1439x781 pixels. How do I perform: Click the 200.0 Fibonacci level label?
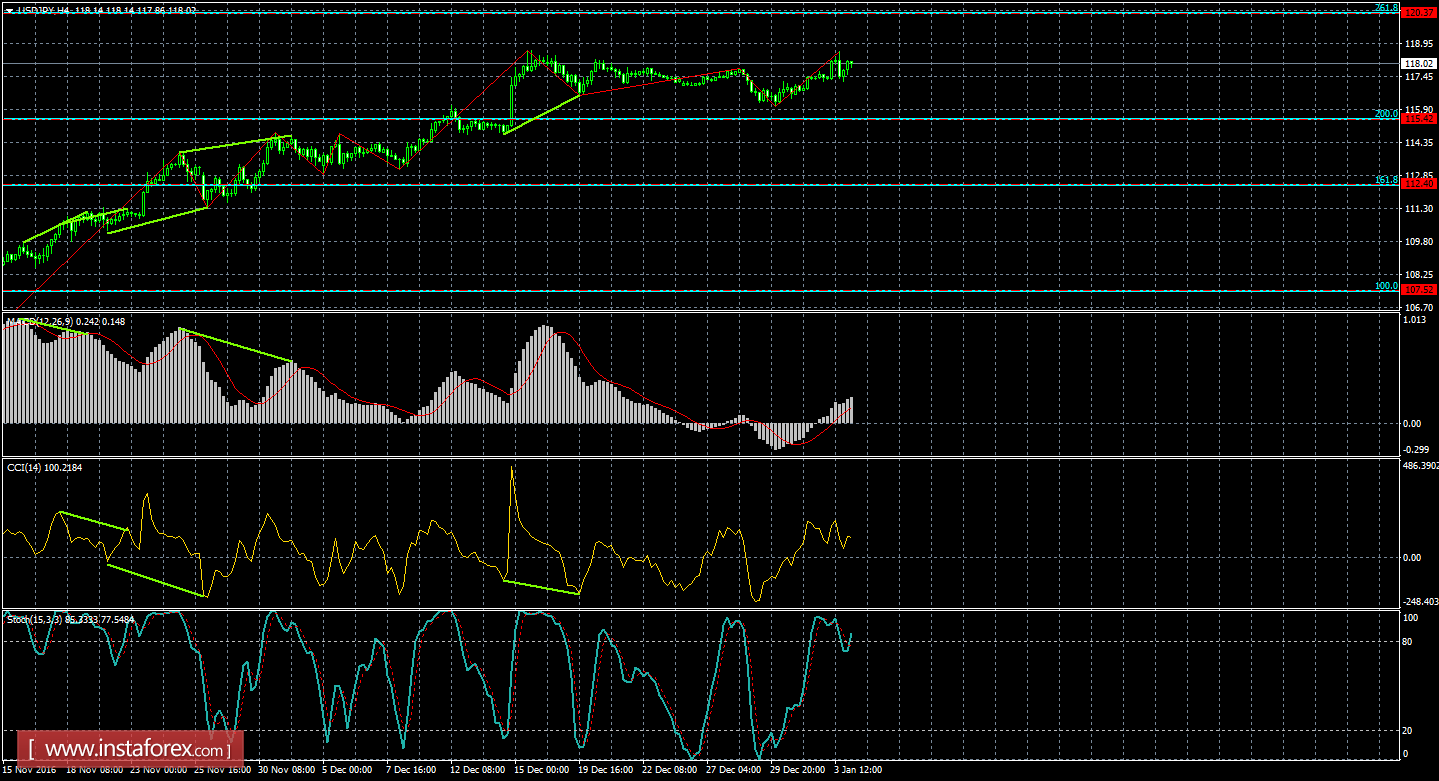tap(1386, 114)
